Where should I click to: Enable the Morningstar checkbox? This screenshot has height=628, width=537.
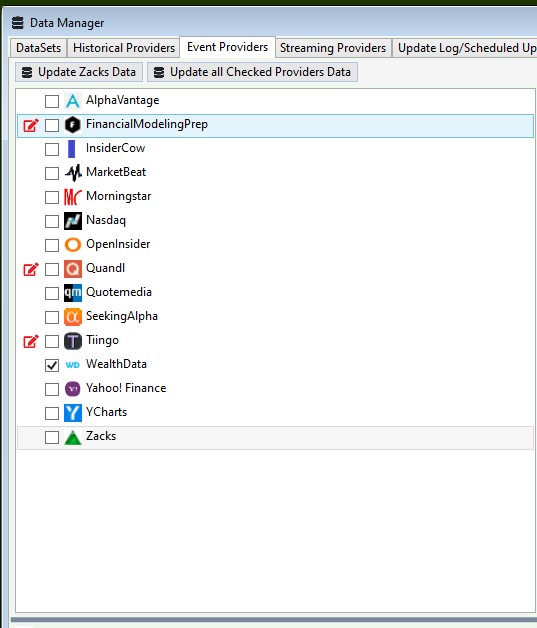(x=52, y=197)
